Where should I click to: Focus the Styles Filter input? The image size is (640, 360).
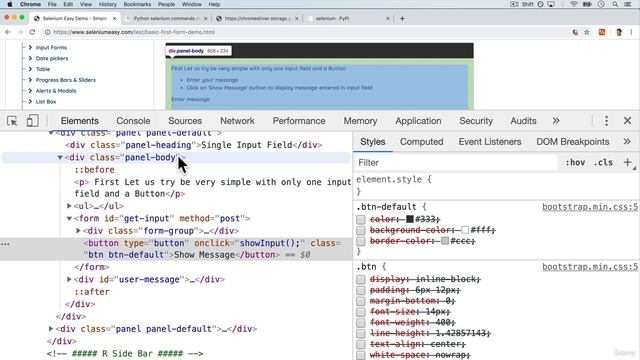pos(456,162)
